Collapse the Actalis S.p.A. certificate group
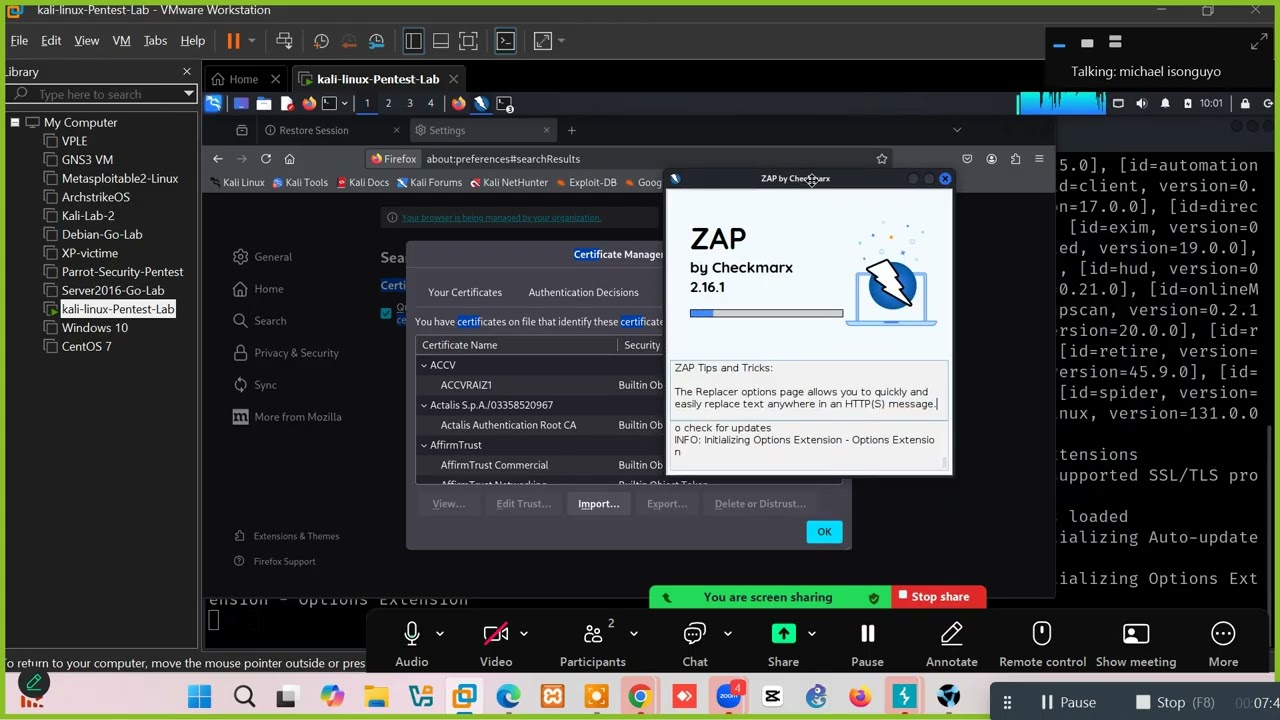1280x720 pixels. 424,405
